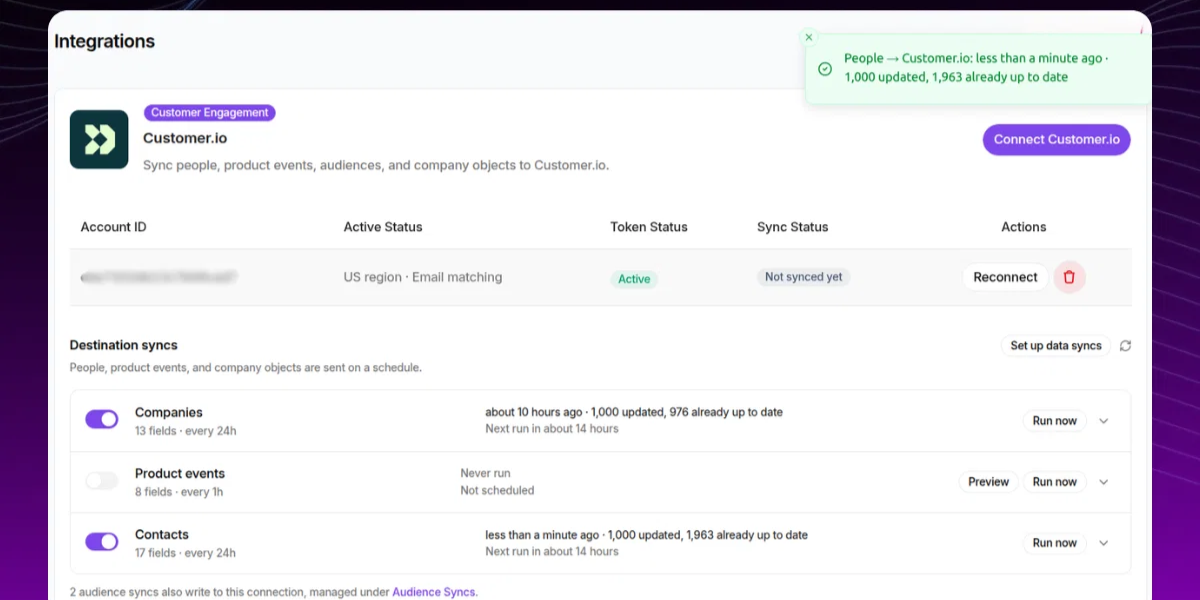Toggle the Companies sync switch off

click(x=102, y=420)
